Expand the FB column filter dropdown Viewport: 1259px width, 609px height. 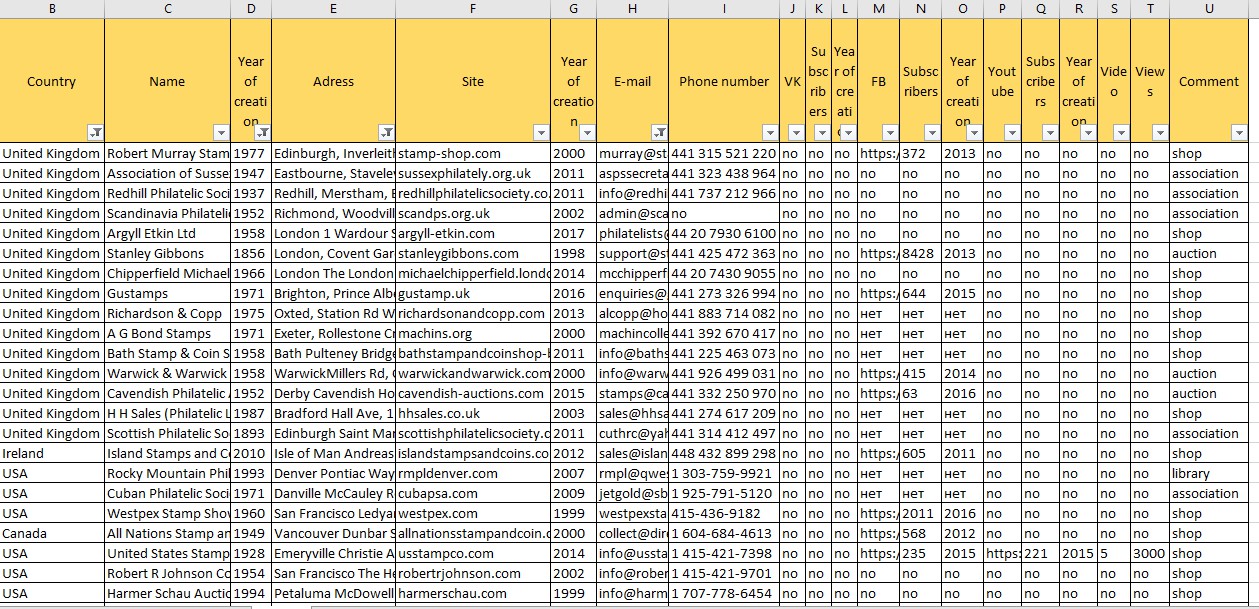point(889,132)
